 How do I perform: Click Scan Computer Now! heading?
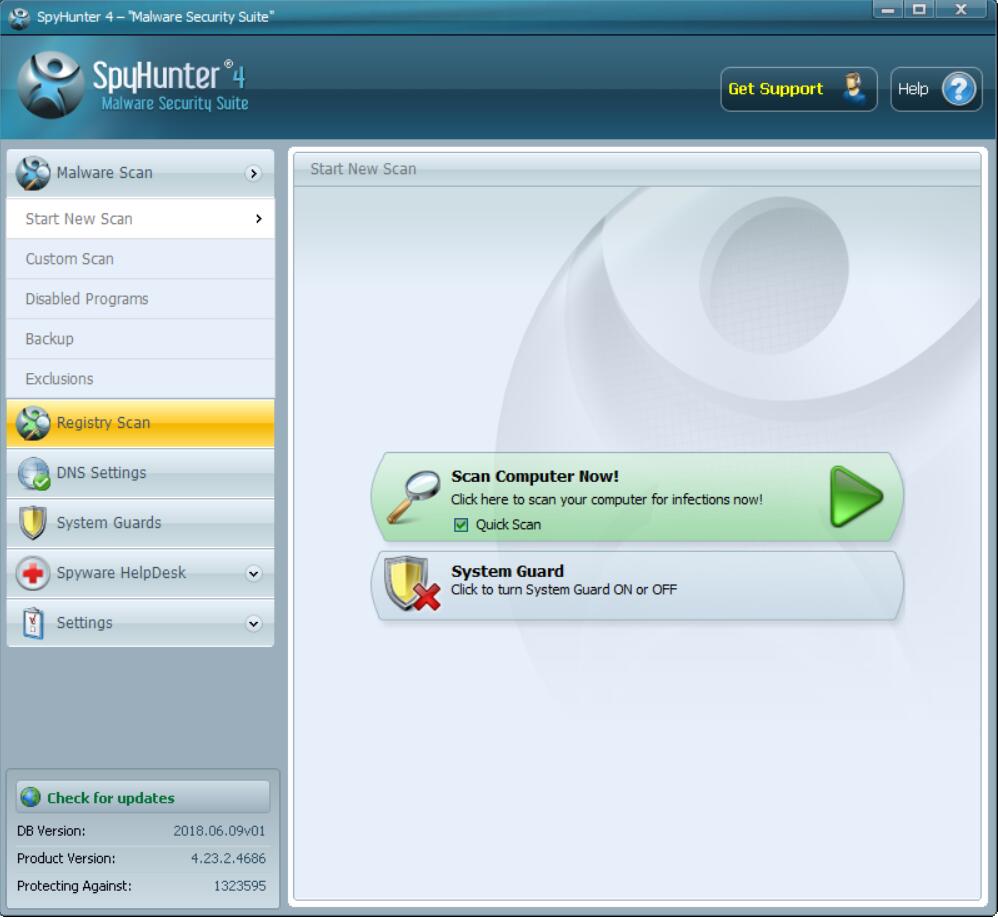[535, 476]
